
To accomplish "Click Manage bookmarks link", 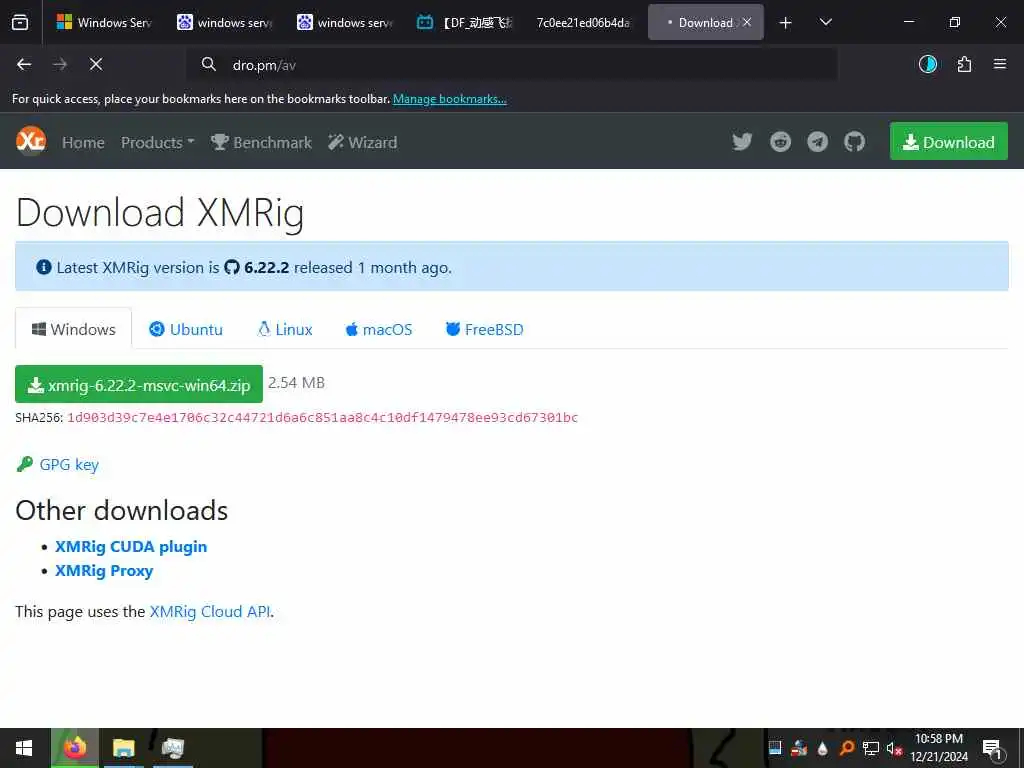I will (x=449, y=99).
